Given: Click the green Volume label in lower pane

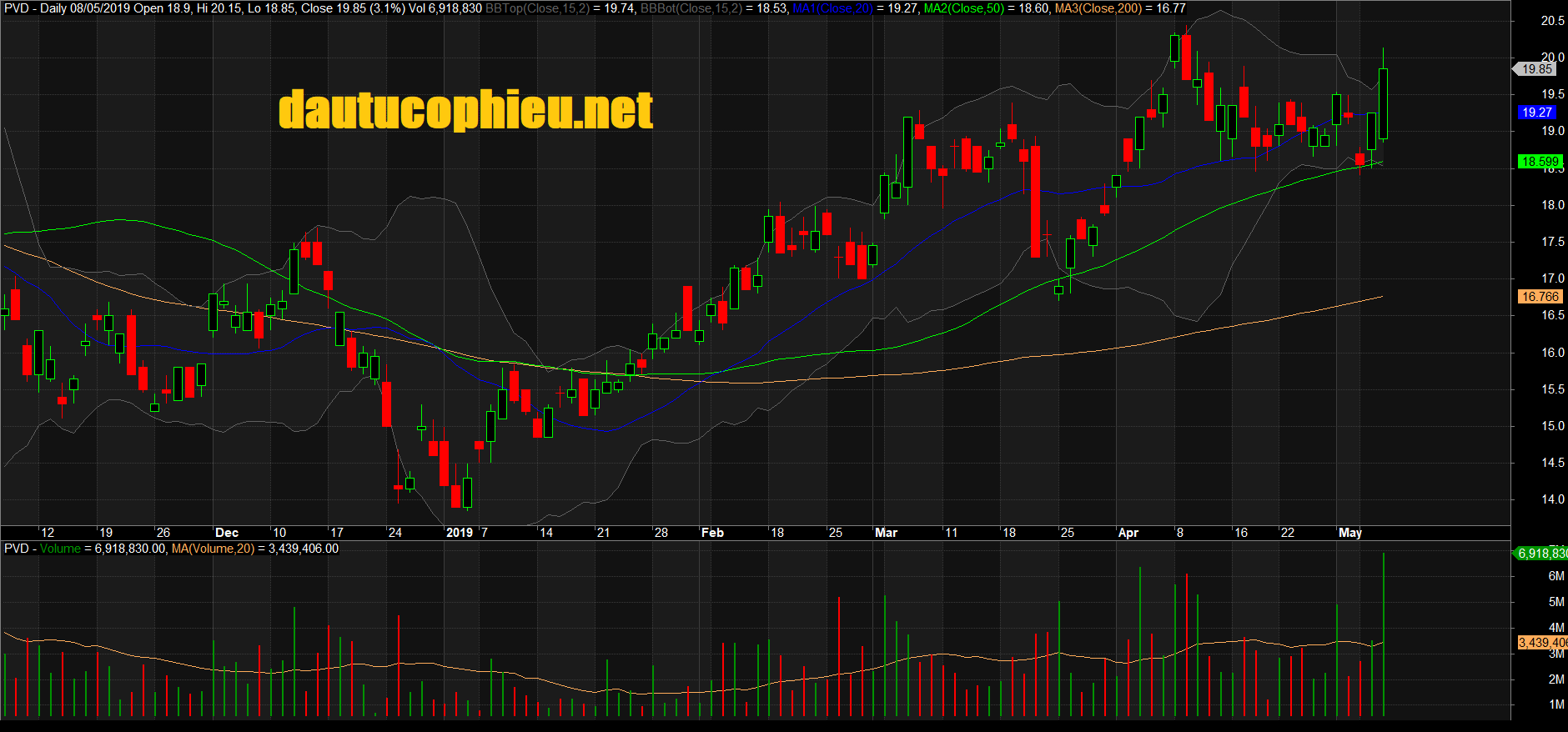Looking at the screenshot, I should point(60,549).
